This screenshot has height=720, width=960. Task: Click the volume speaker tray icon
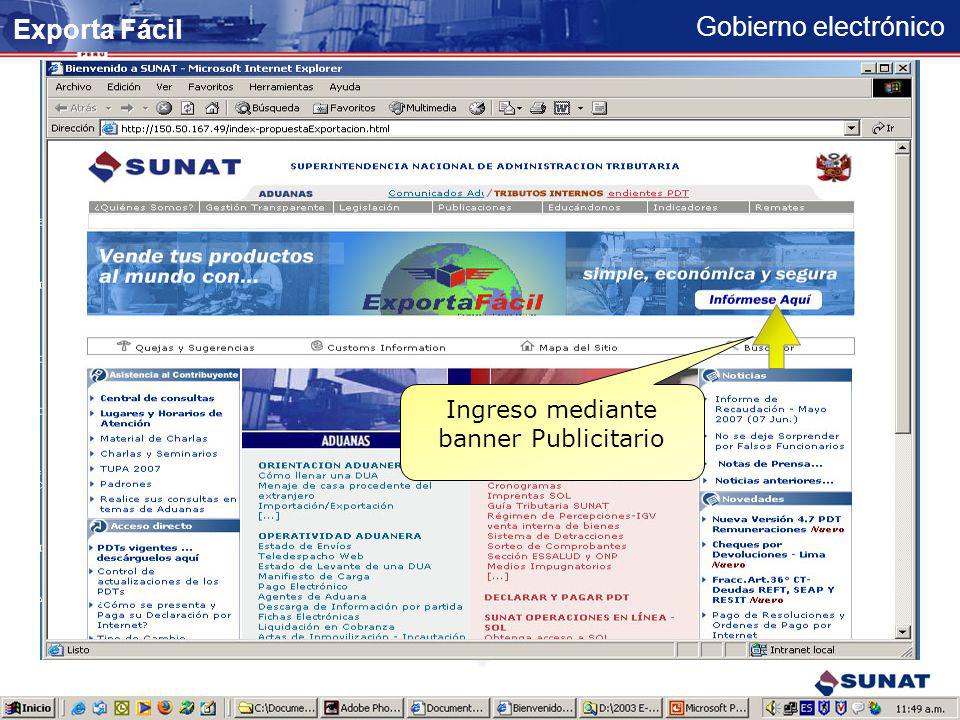[772, 708]
